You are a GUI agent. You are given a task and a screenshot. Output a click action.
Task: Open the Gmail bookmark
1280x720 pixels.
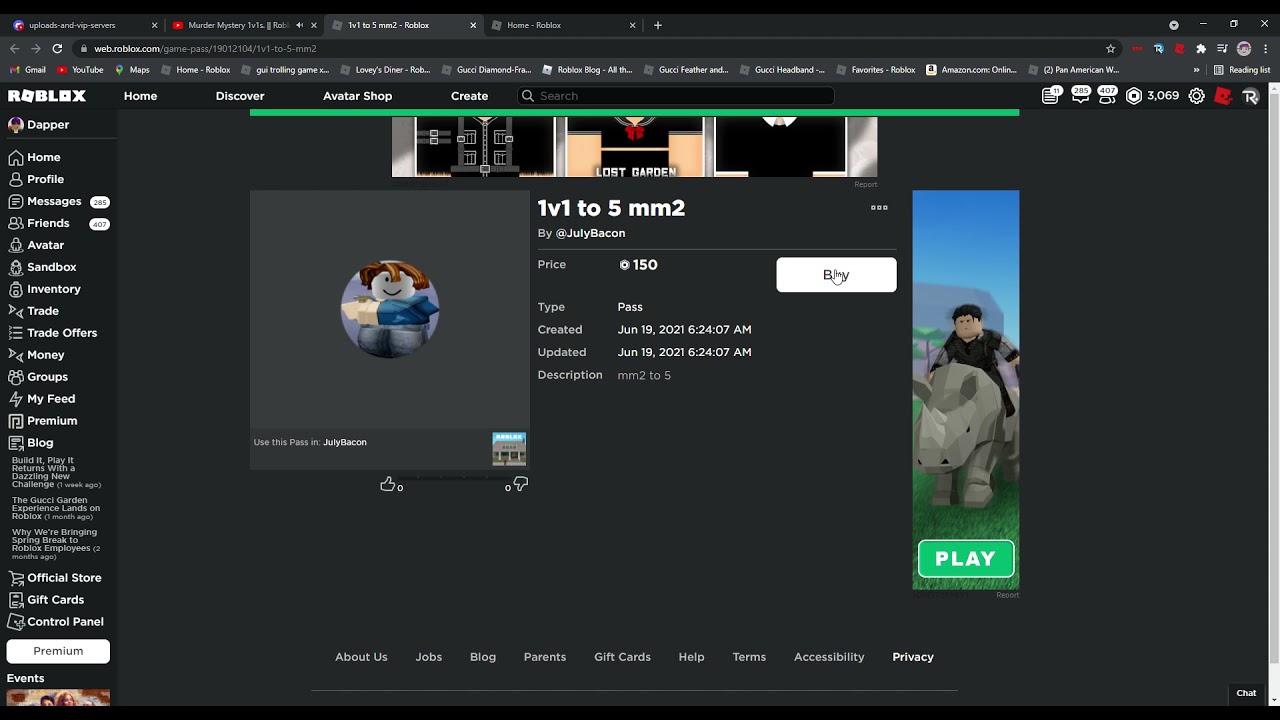point(28,70)
